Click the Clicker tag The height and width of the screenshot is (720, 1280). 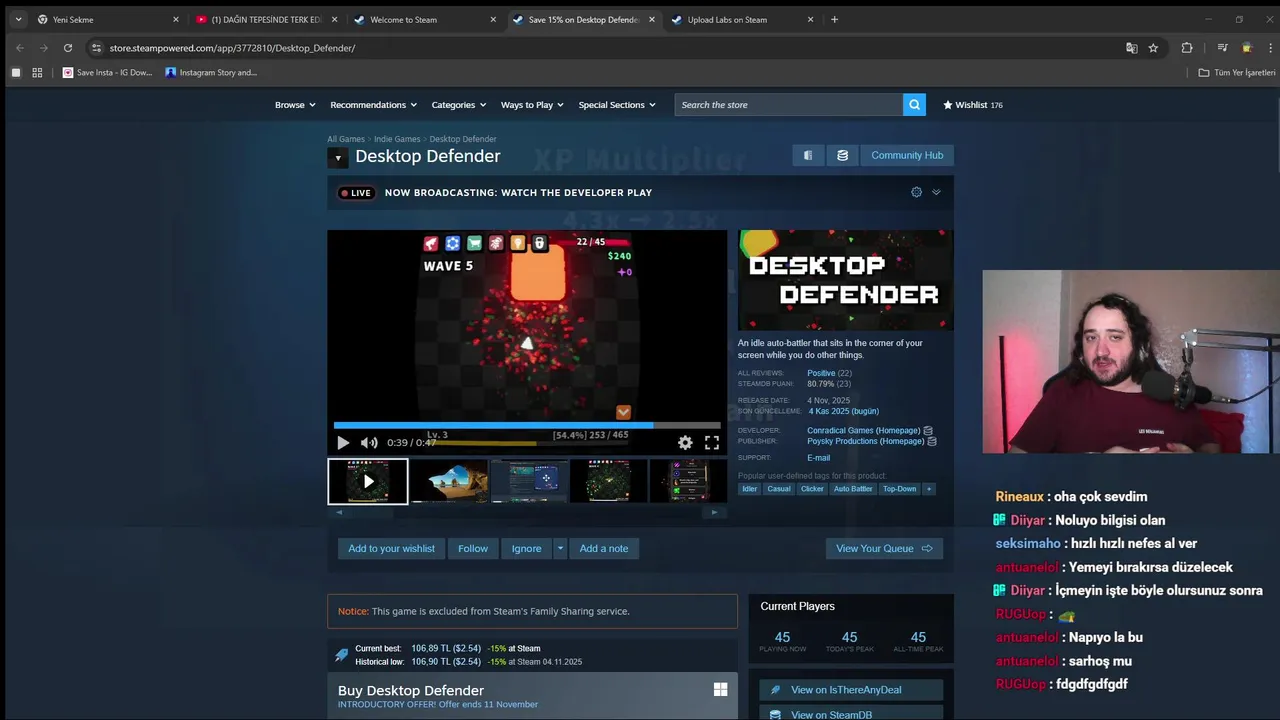(812, 488)
